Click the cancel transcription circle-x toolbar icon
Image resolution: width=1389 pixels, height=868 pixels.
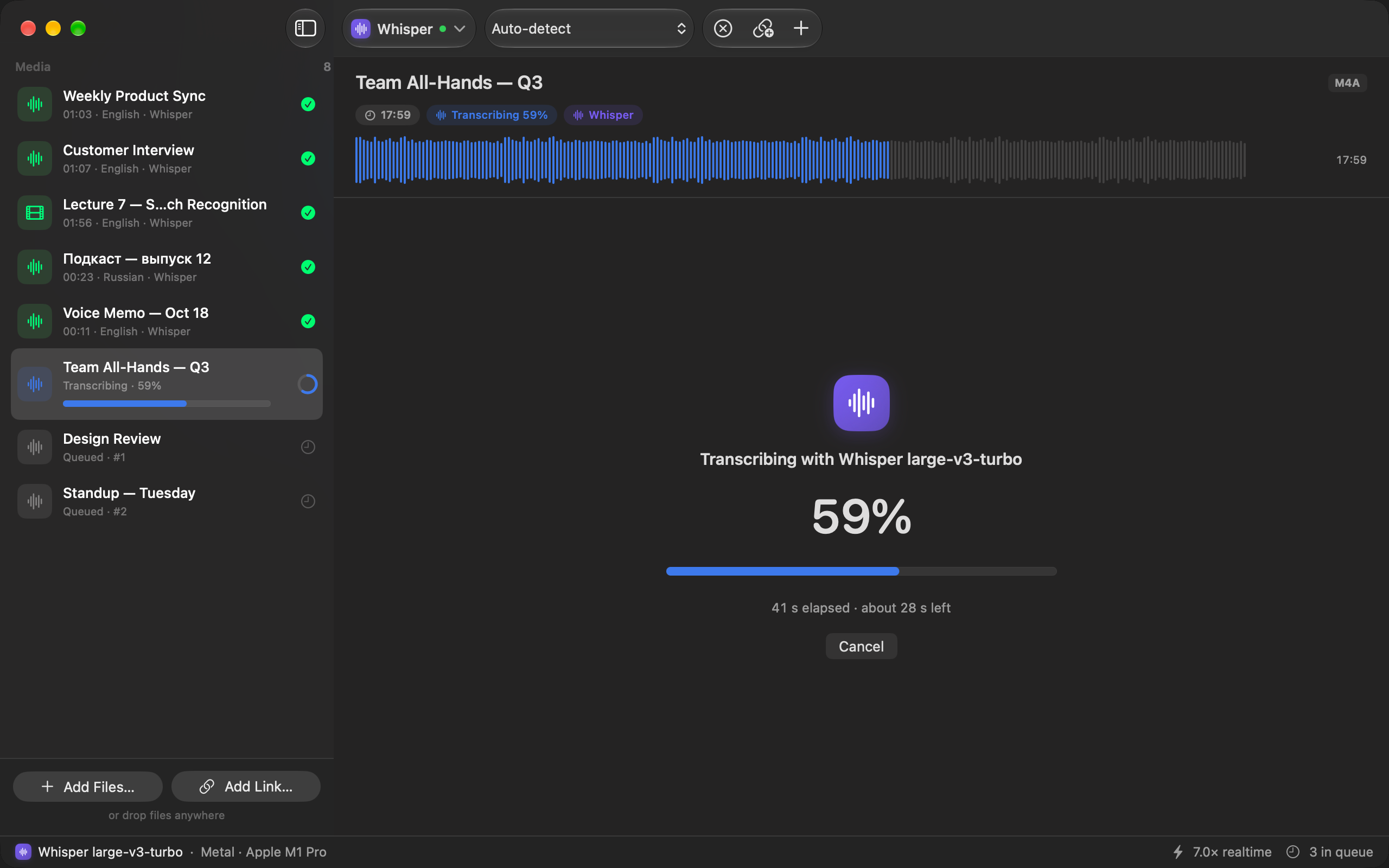point(723,28)
